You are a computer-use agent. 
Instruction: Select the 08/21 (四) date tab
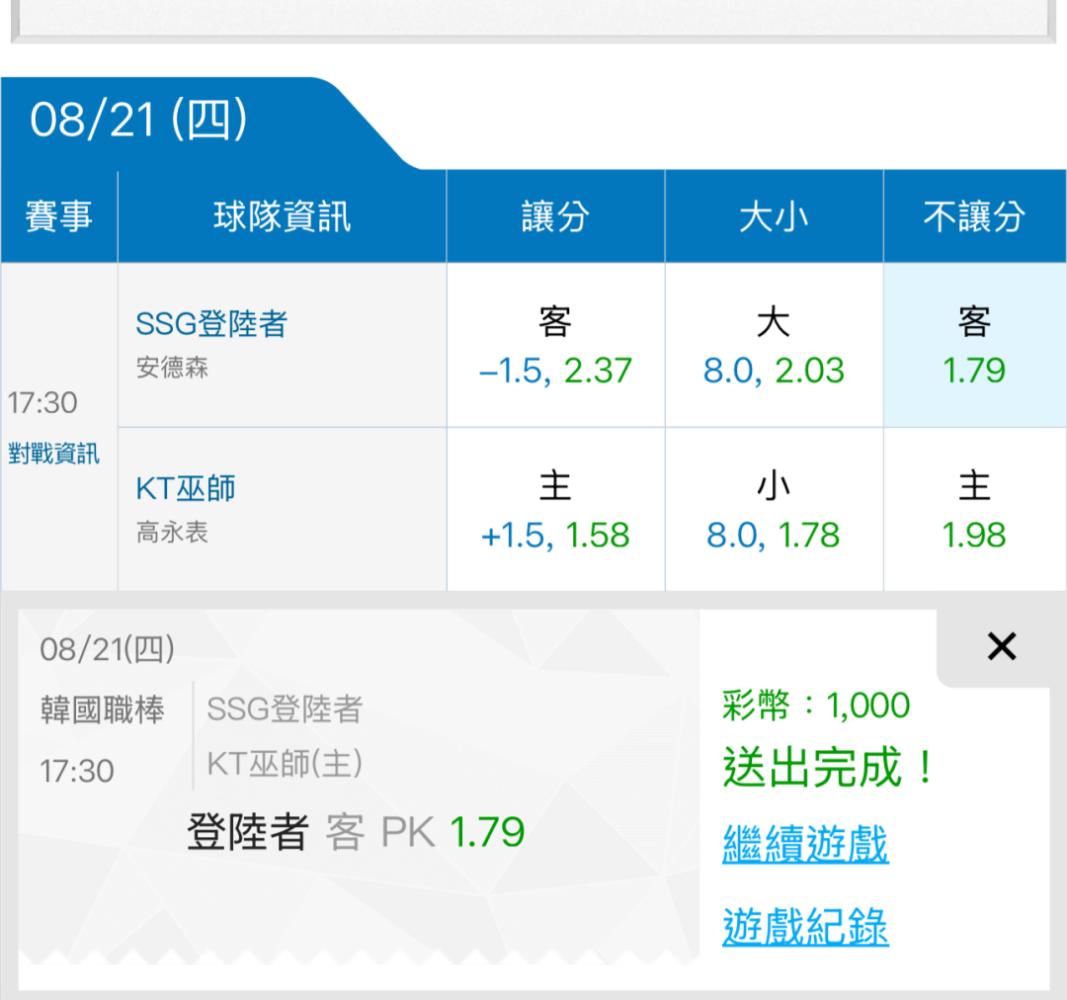[138, 120]
